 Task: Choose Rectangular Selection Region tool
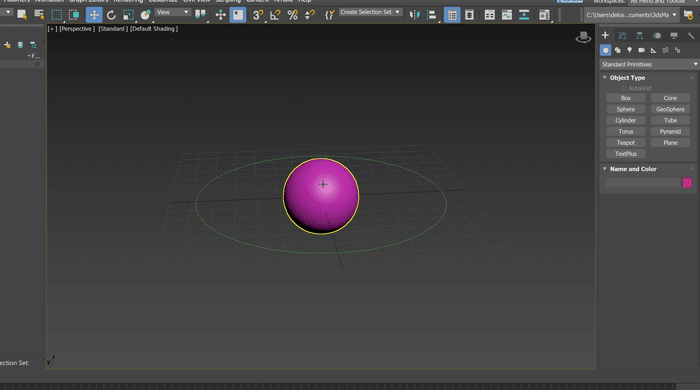click(57, 15)
